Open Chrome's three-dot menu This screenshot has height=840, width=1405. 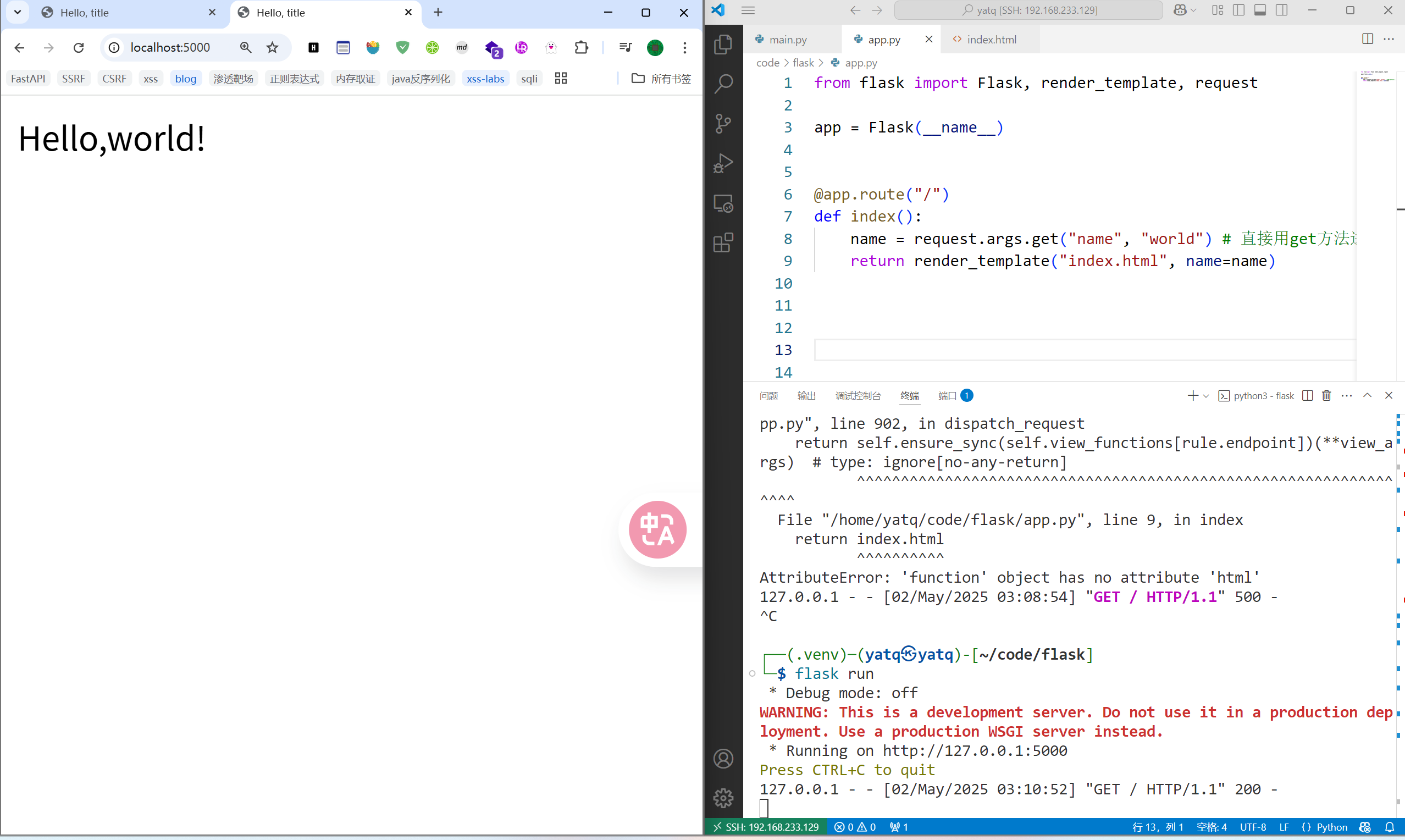tap(685, 47)
